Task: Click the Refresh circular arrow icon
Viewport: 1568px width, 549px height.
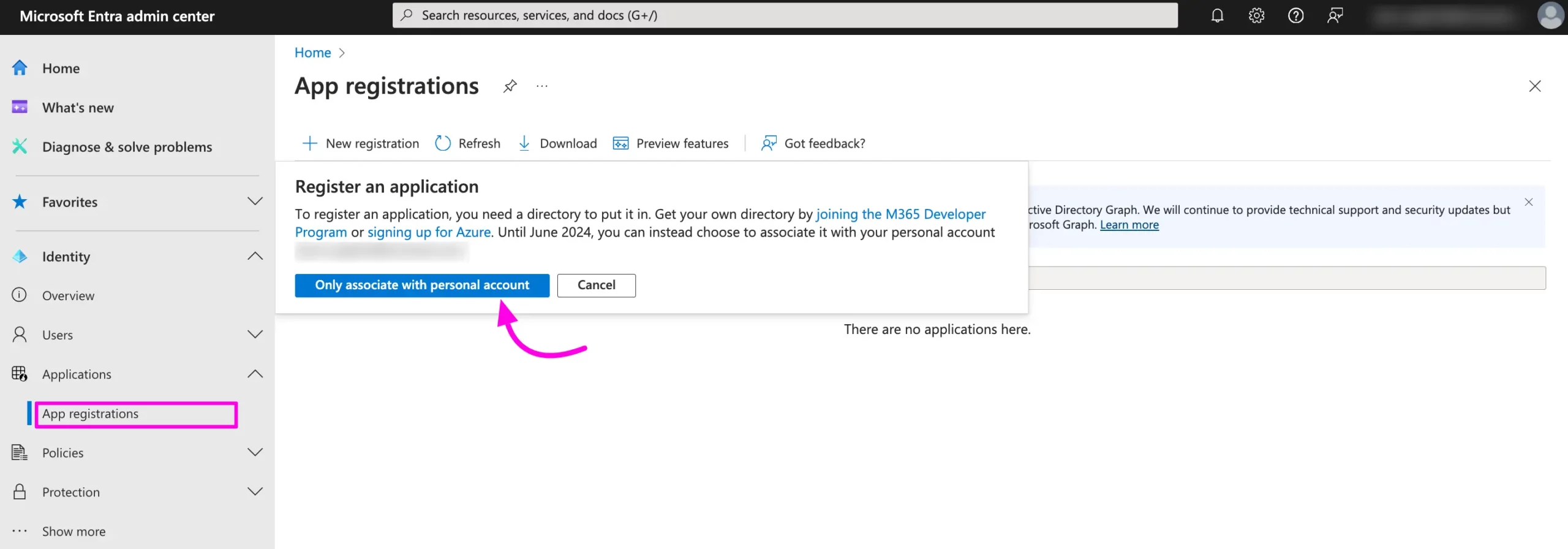Action: coord(443,143)
